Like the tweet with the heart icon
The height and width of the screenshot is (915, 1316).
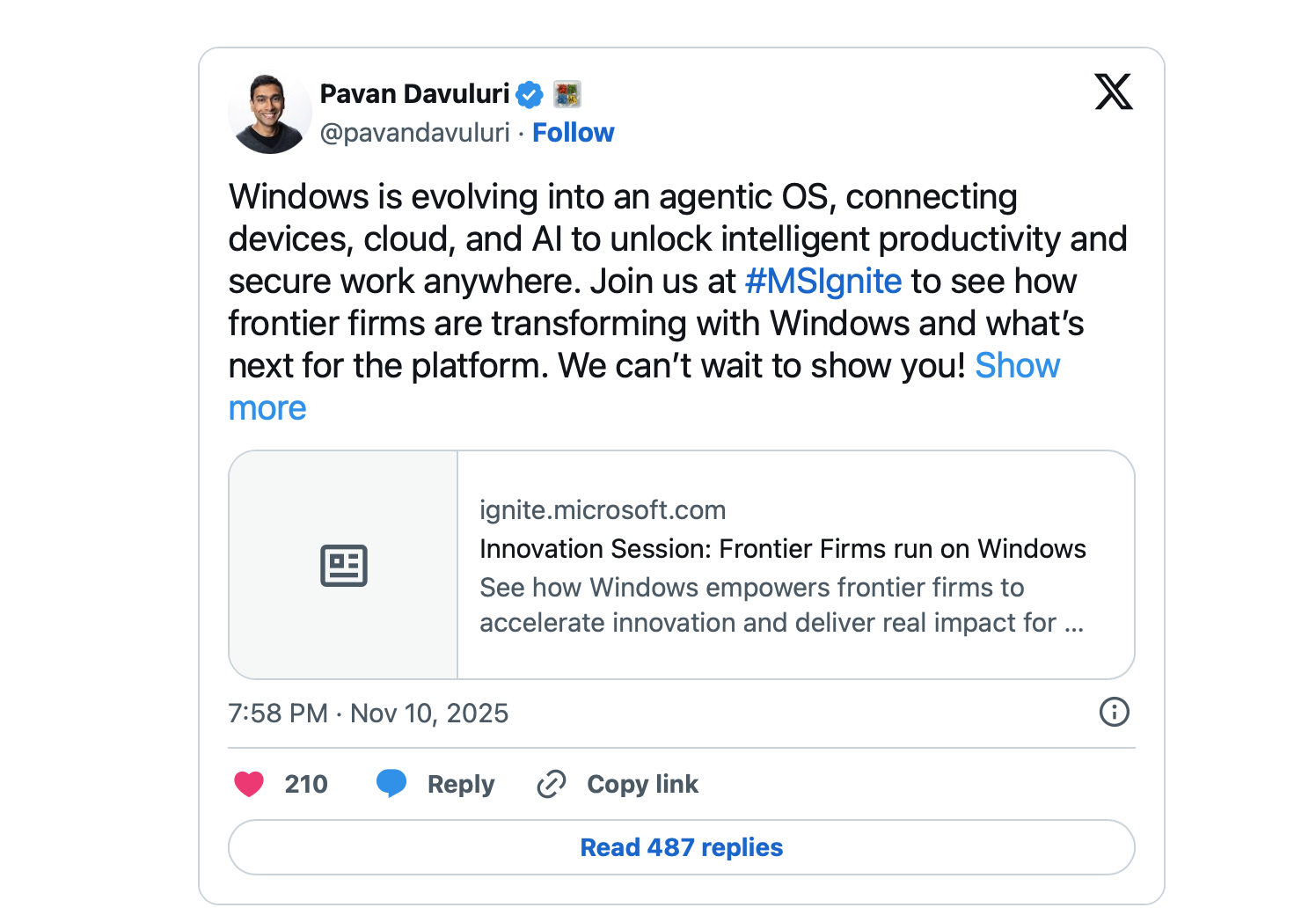pyautogui.click(x=249, y=784)
